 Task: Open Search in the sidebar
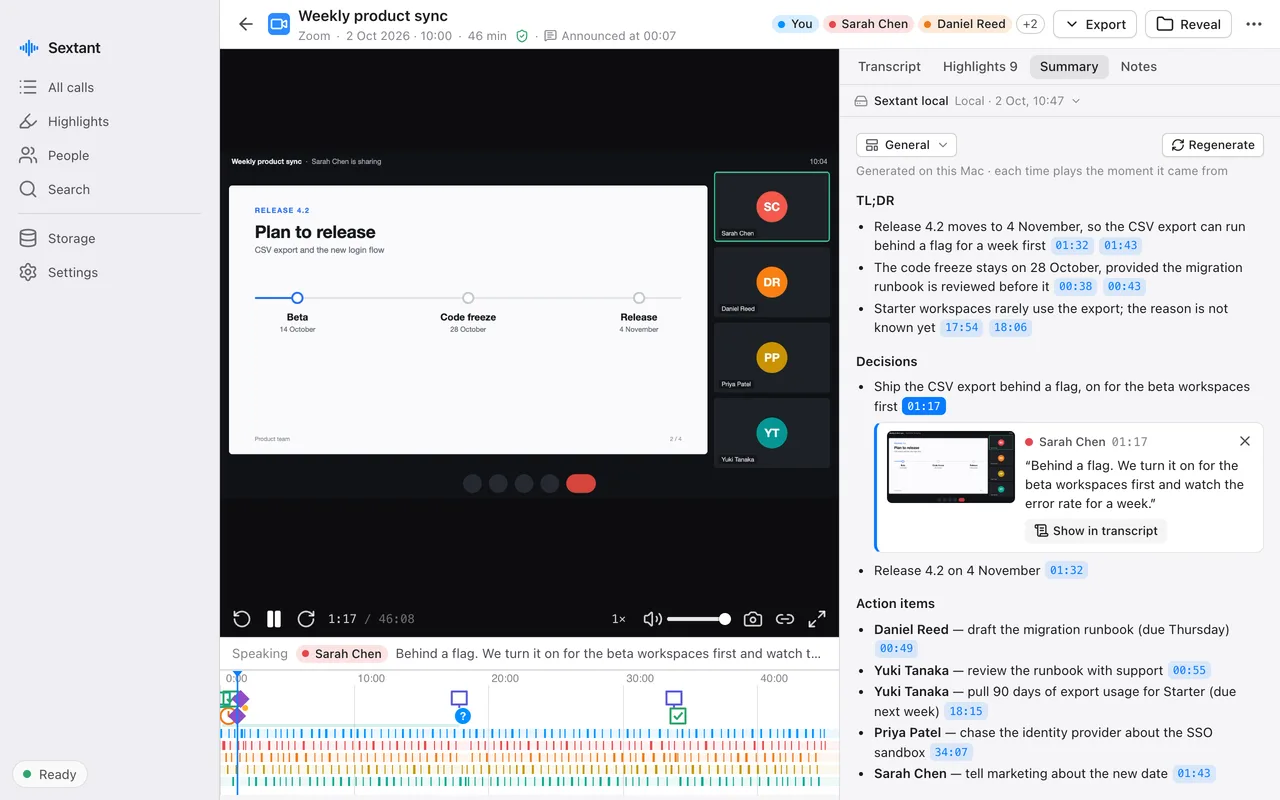[110, 189]
